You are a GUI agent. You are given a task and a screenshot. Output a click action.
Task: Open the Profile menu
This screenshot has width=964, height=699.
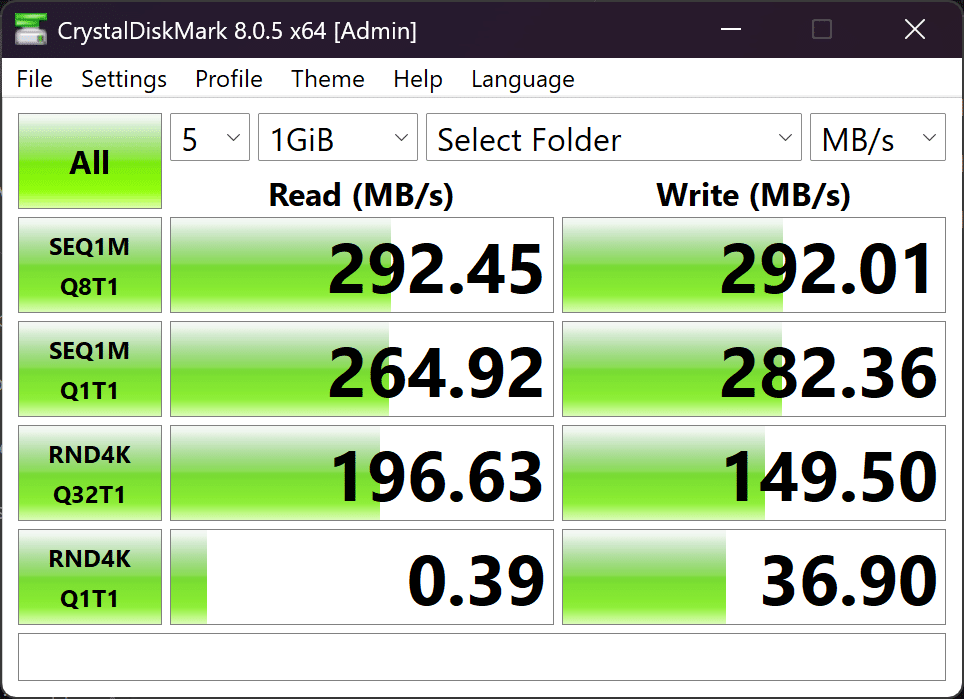229,79
